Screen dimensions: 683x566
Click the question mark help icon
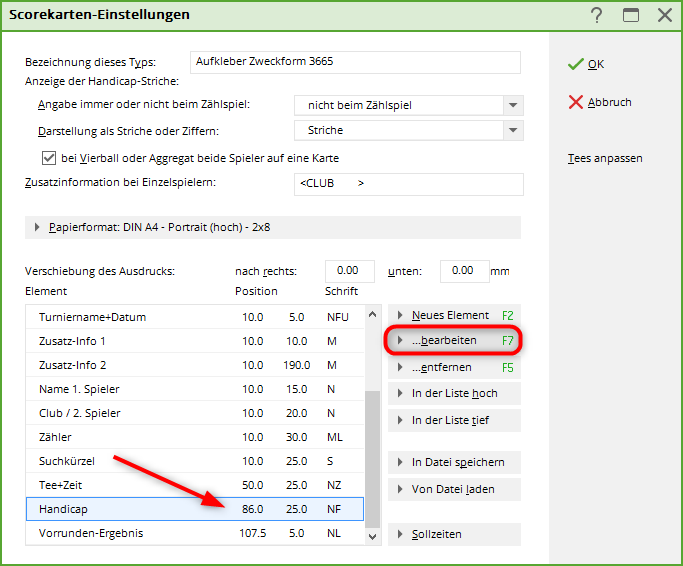pyautogui.click(x=597, y=15)
